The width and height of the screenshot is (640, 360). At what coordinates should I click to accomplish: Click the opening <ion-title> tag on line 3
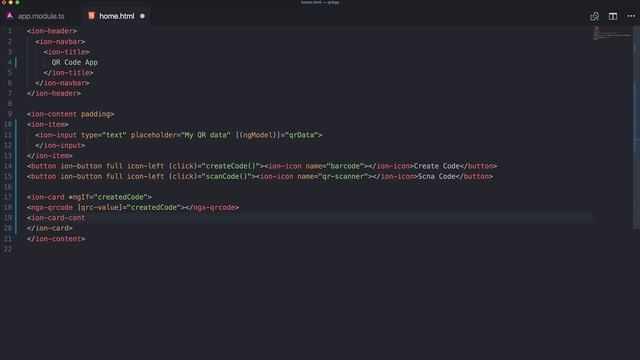pos(67,52)
